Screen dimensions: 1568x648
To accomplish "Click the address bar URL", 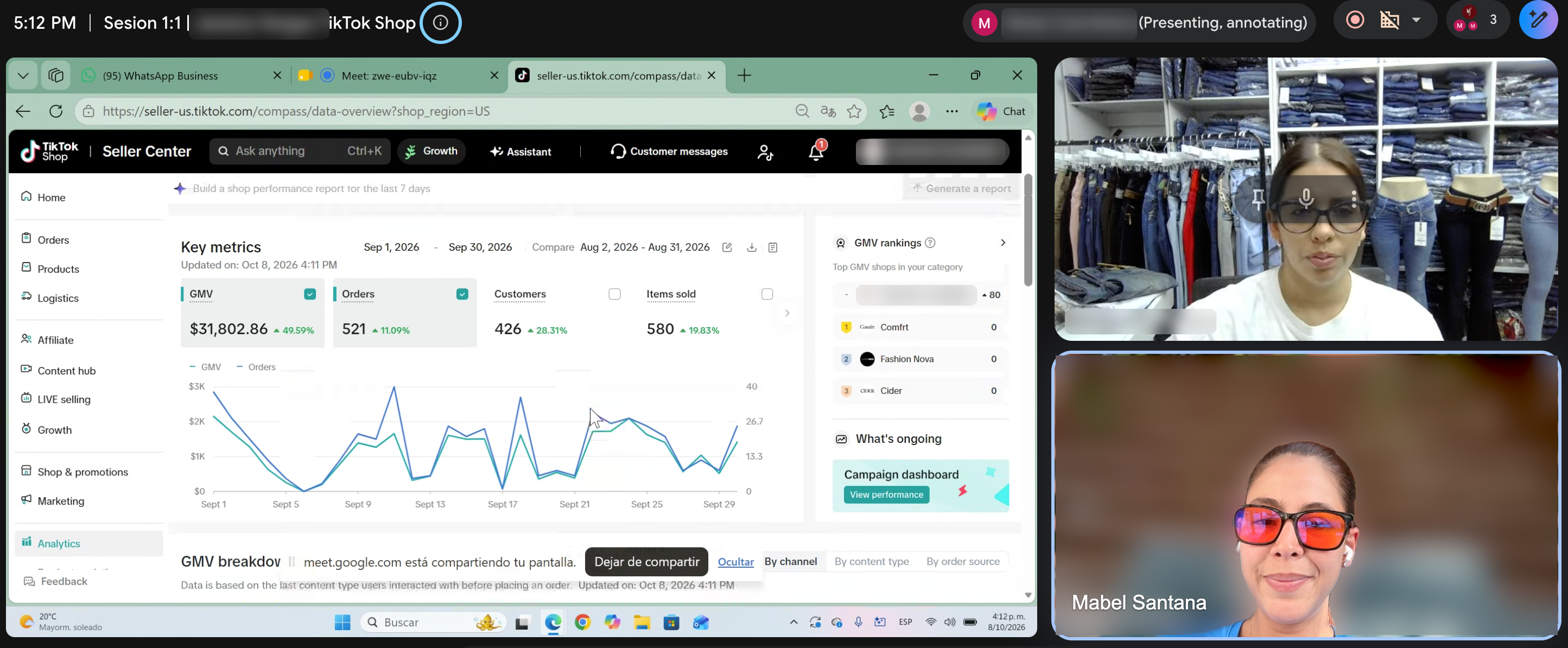I will (x=296, y=111).
